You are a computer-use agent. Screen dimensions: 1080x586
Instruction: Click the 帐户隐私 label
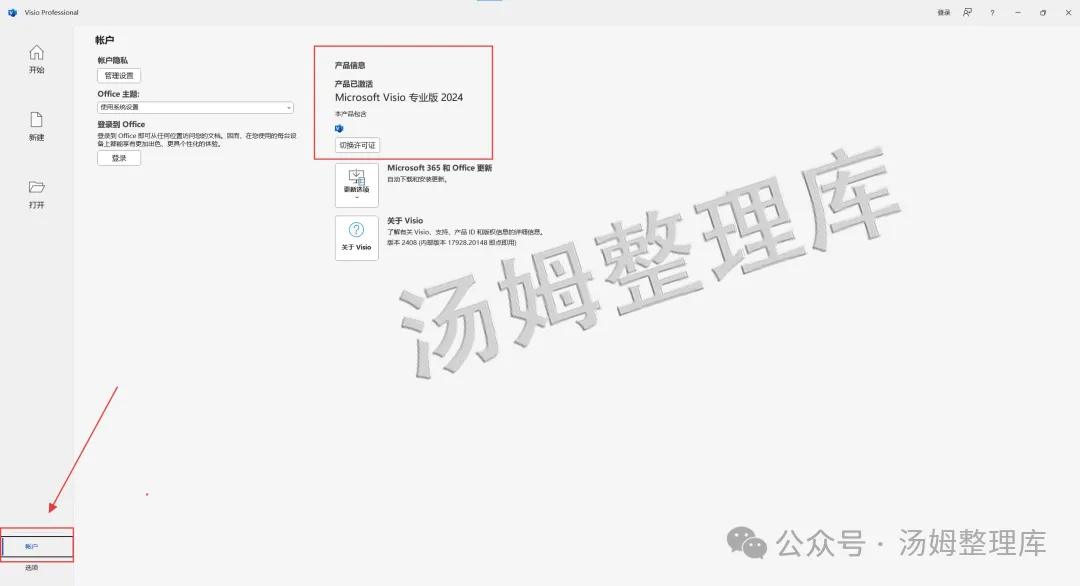point(112,61)
